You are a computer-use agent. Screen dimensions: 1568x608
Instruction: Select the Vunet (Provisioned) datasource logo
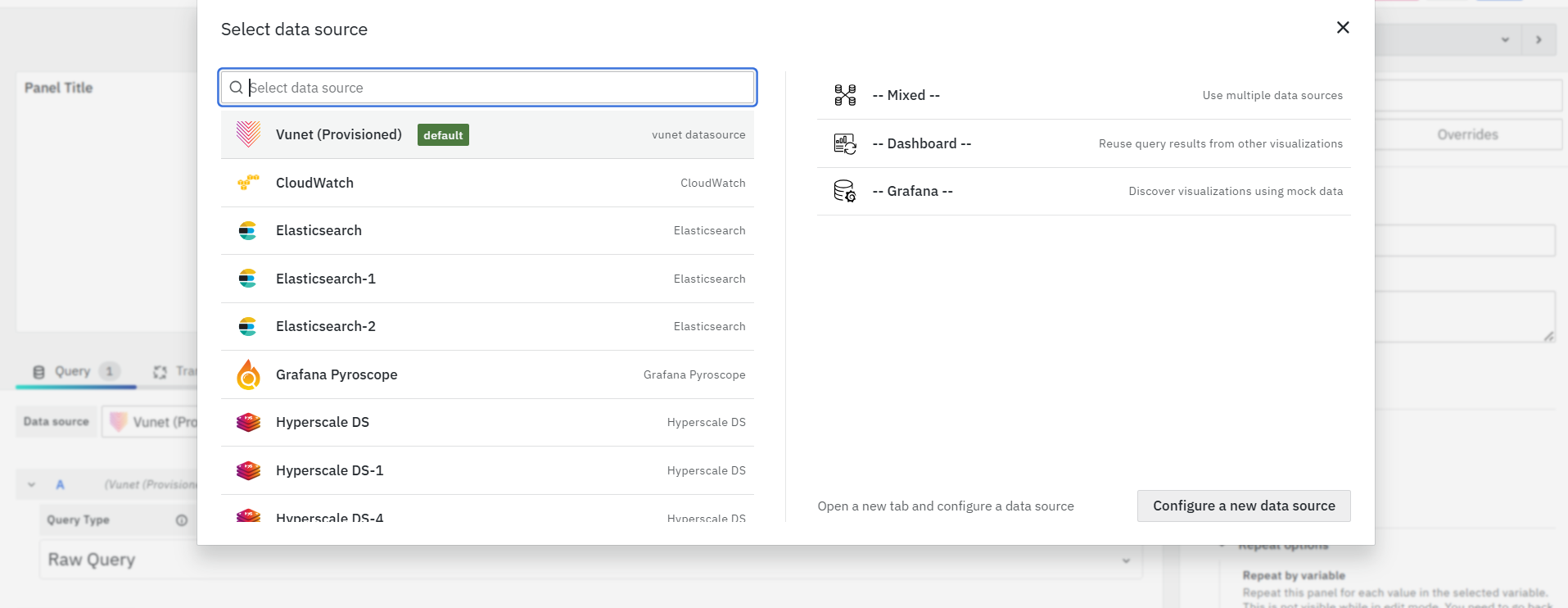pos(248,134)
